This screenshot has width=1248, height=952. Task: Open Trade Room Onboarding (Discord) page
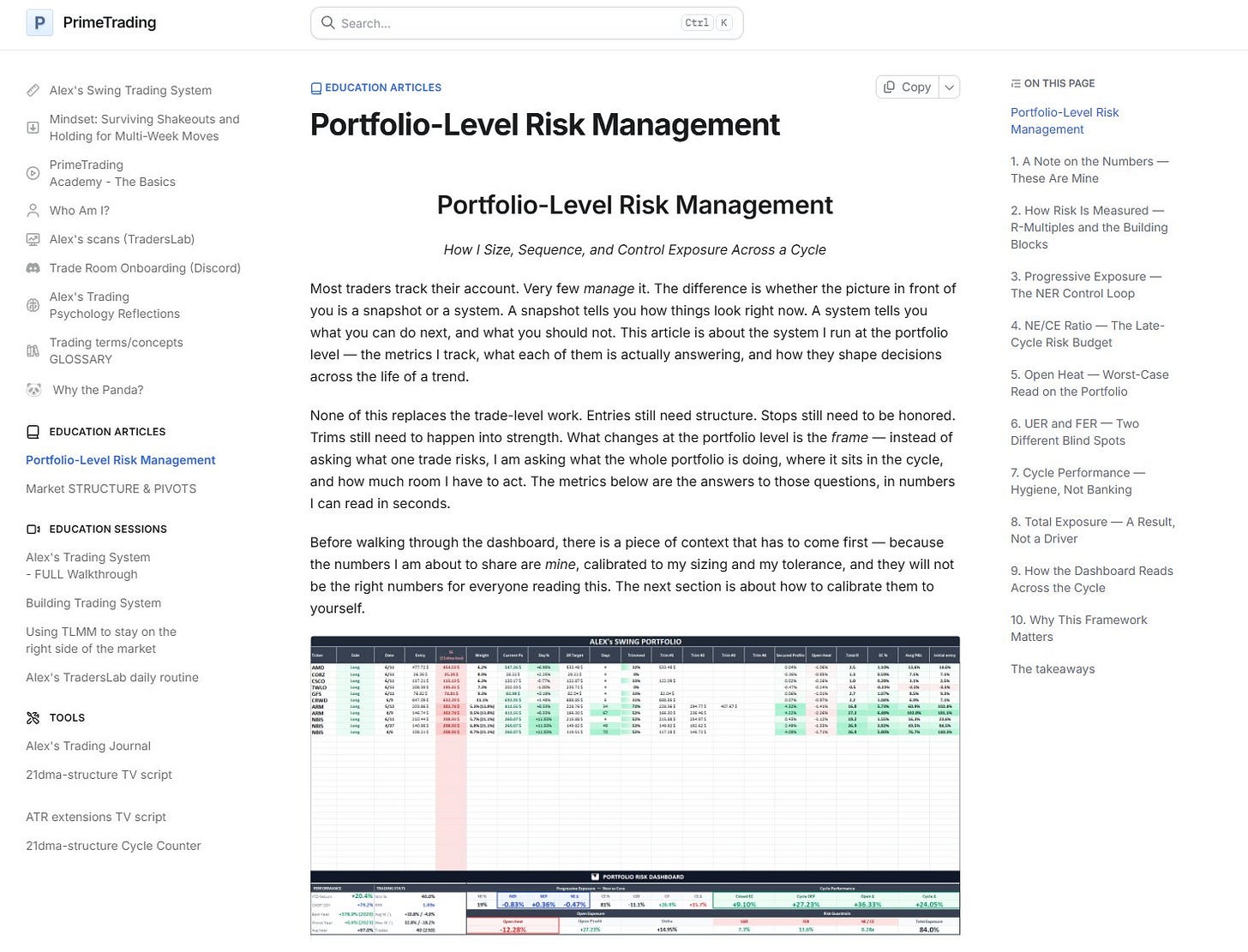pos(145,268)
